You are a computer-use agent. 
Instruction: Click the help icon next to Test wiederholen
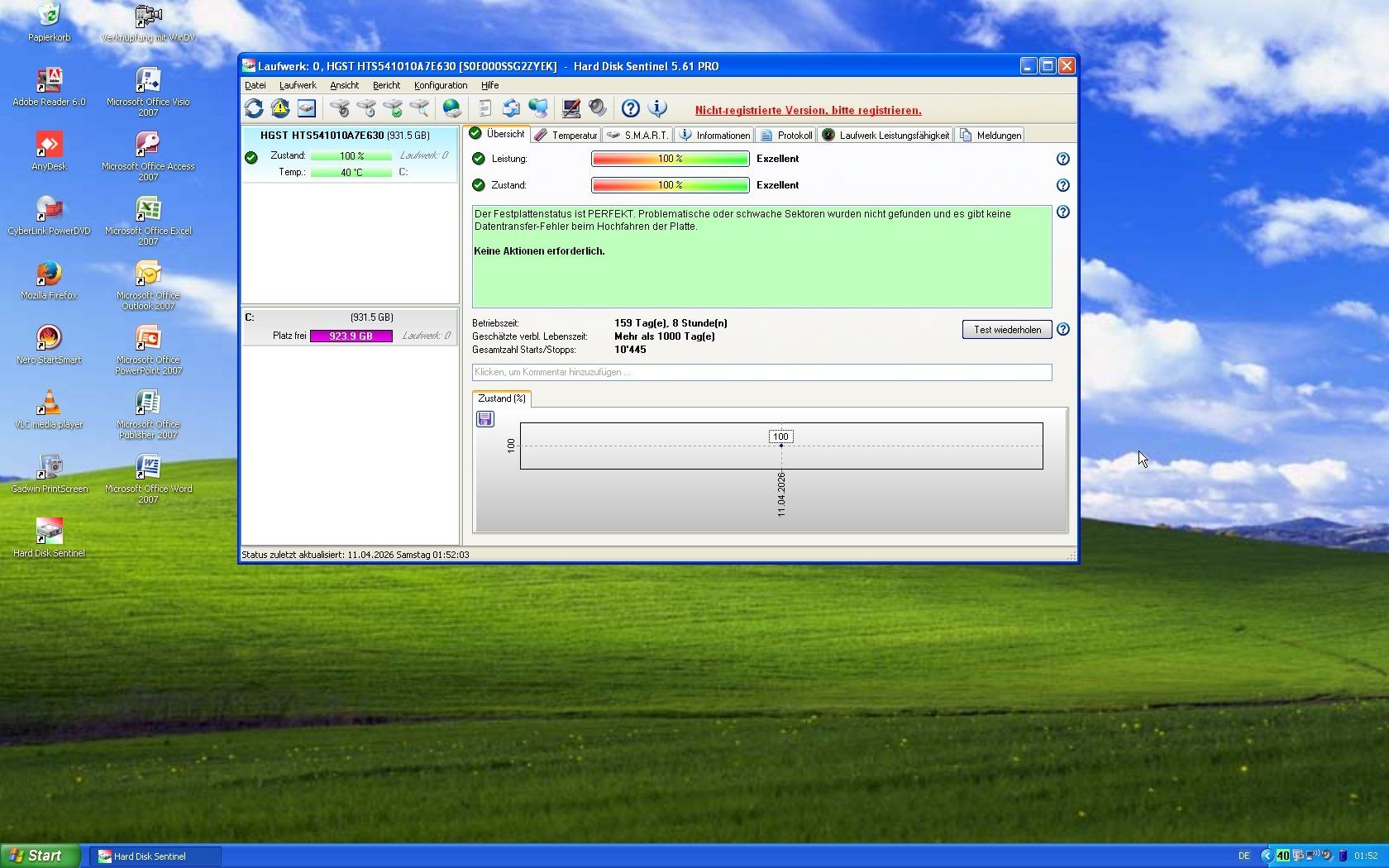(x=1063, y=329)
